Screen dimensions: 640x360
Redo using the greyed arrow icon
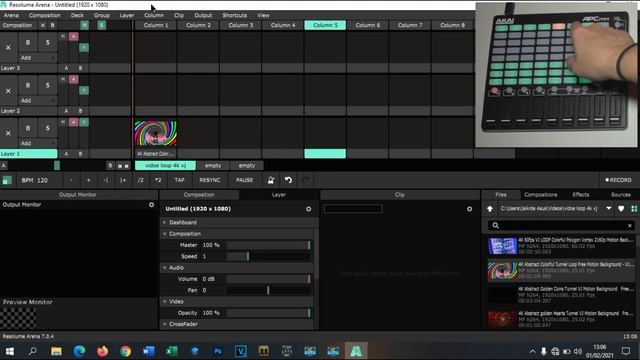305,180
